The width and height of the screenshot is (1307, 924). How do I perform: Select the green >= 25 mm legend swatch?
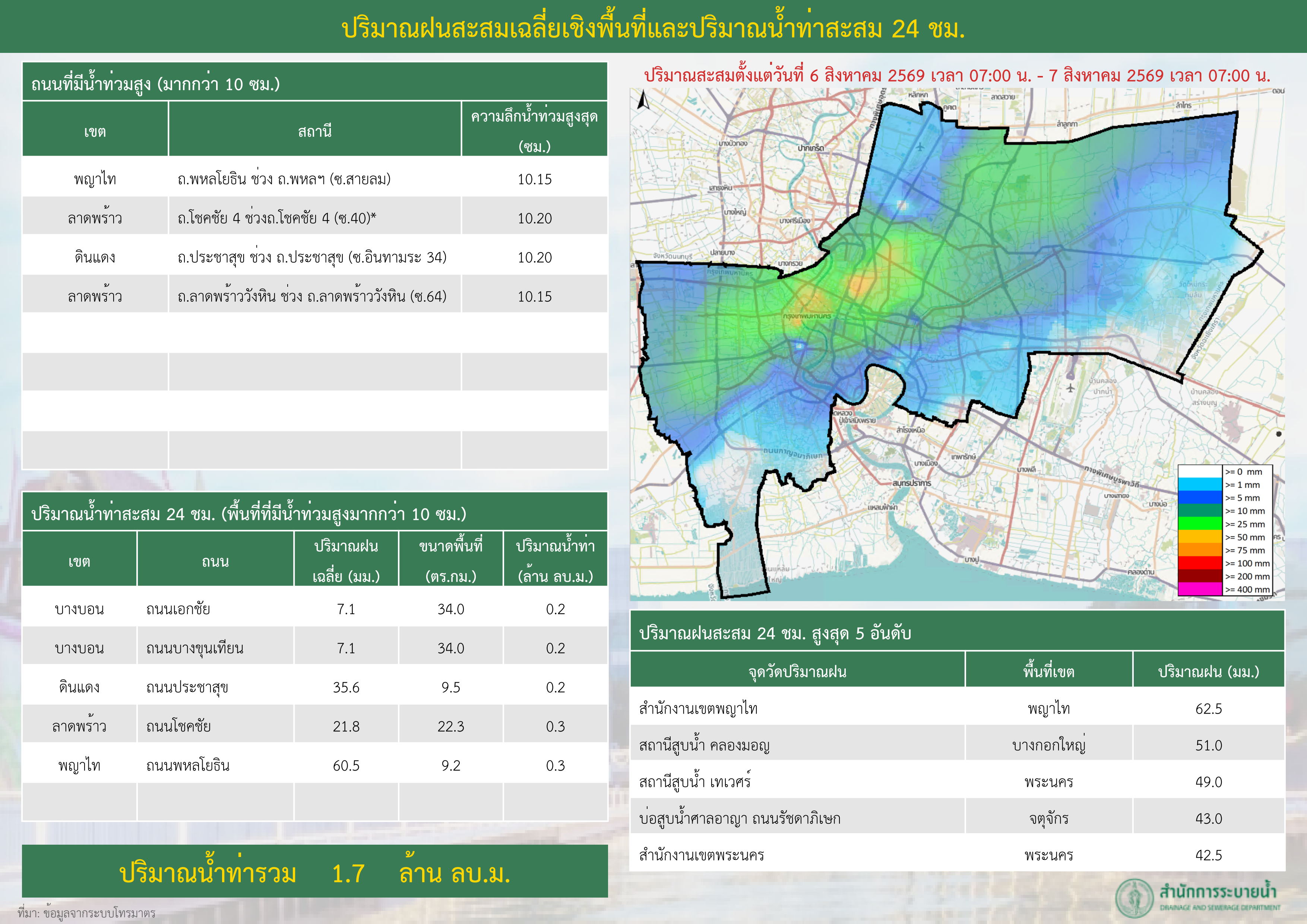tap(1200, 523)
